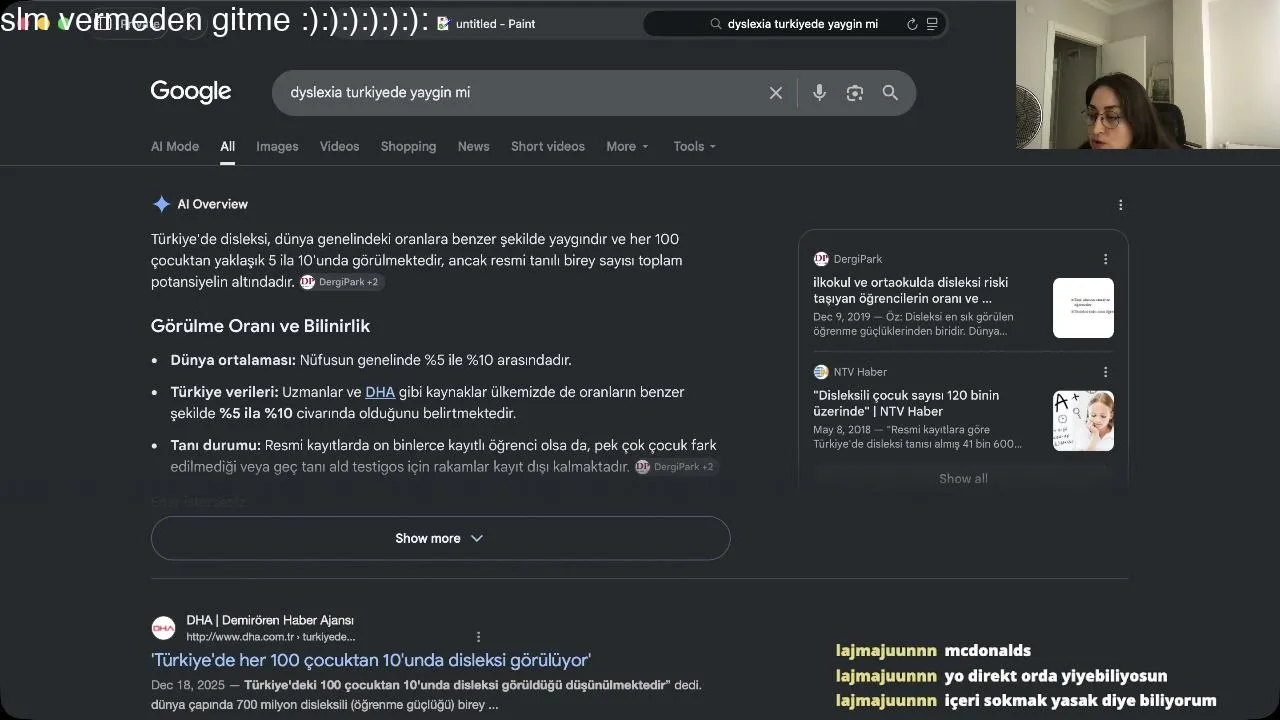Viewport: 1280px width, 720px height.
Task: Click the NTV Haber article thumbnail
Action: (1083, 421)
